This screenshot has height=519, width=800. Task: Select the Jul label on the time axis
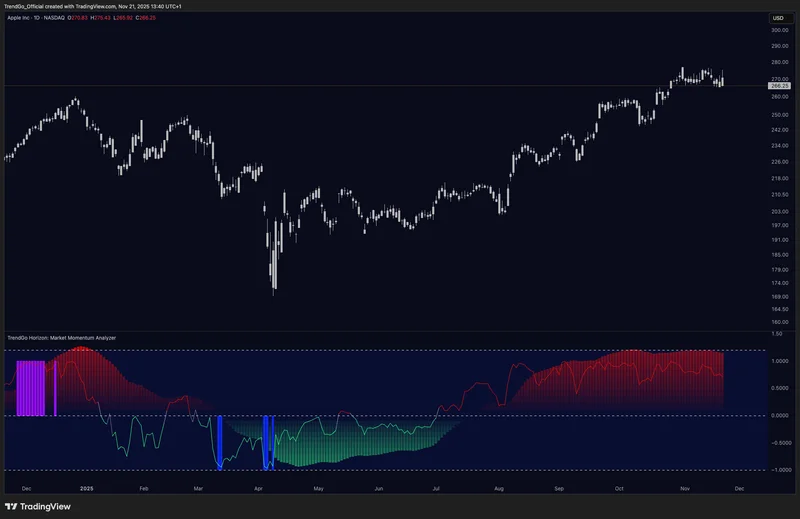pyautogui.click(x=436, y=488)
